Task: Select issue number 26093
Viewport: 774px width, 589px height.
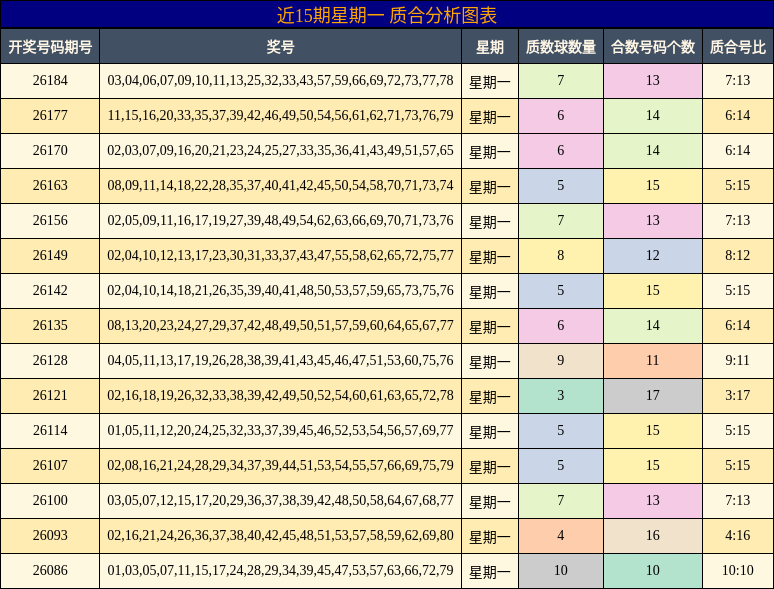Action: 50,536
